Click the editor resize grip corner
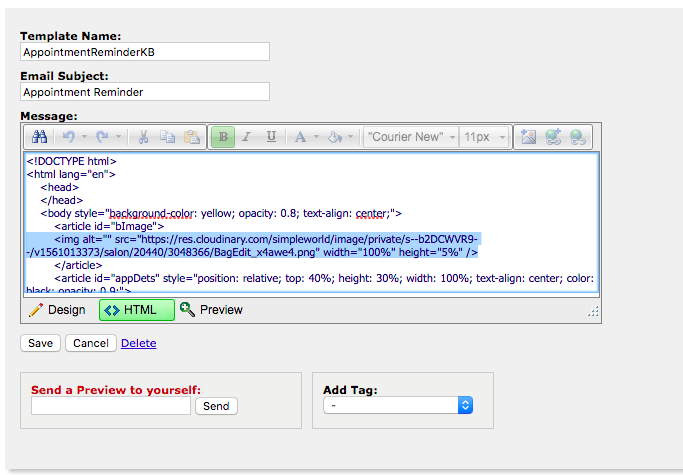Screen dimensions: 683x475 pyautogui.click(x=593, y=311)
